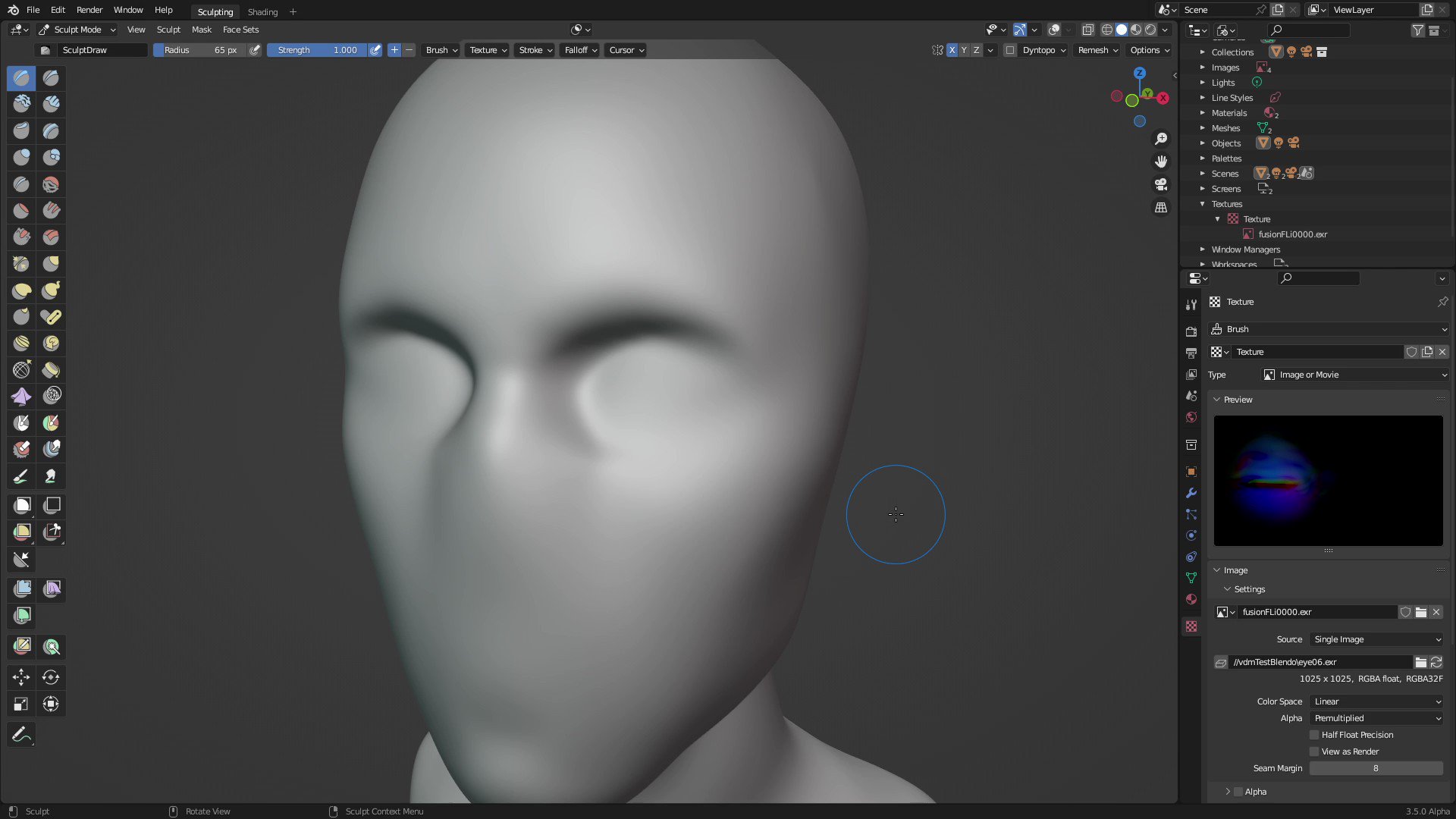Open the Face Sets menu

[x=240, y=30]
